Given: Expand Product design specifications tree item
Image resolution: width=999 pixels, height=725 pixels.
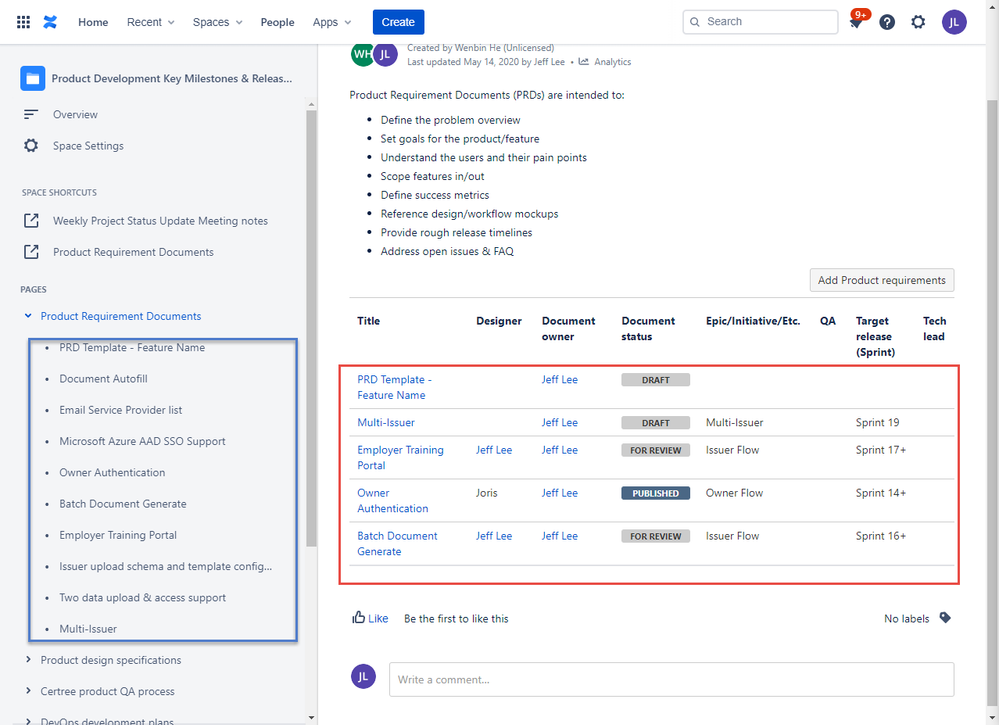Looking at the screenshot, I should click(28, 660).
